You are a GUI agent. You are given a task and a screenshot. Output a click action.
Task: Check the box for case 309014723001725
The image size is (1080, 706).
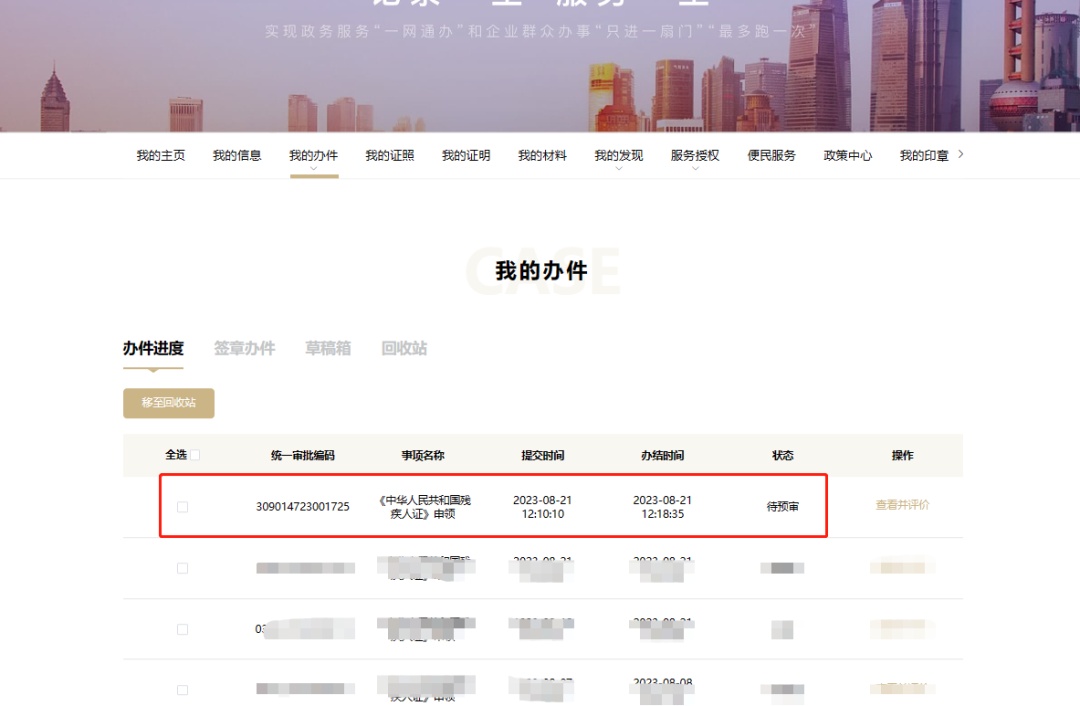click(182, 507)
